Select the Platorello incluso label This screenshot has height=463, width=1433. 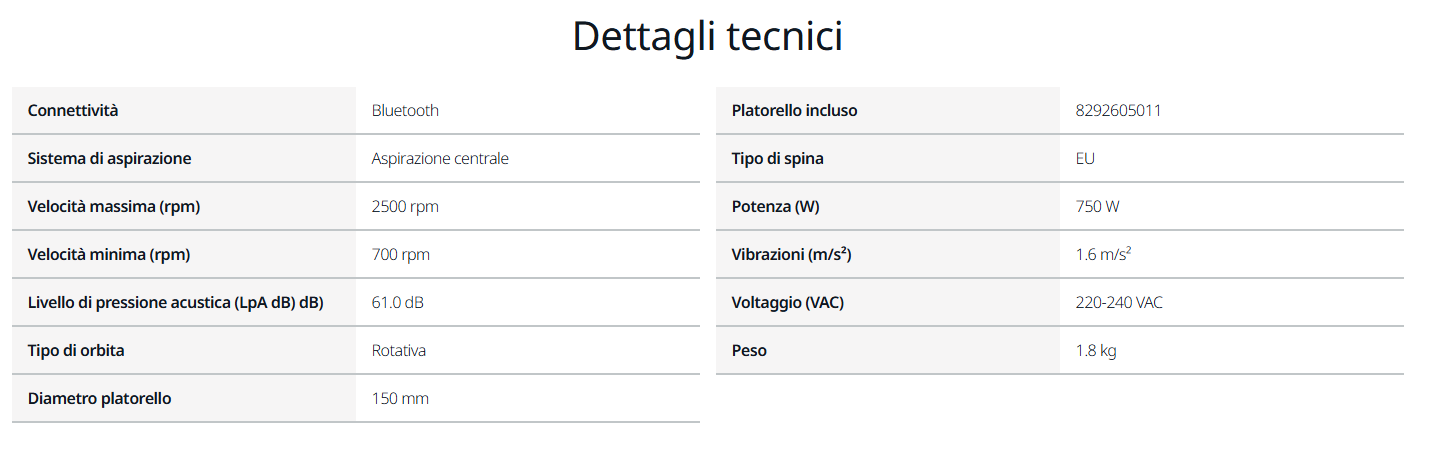795,110
